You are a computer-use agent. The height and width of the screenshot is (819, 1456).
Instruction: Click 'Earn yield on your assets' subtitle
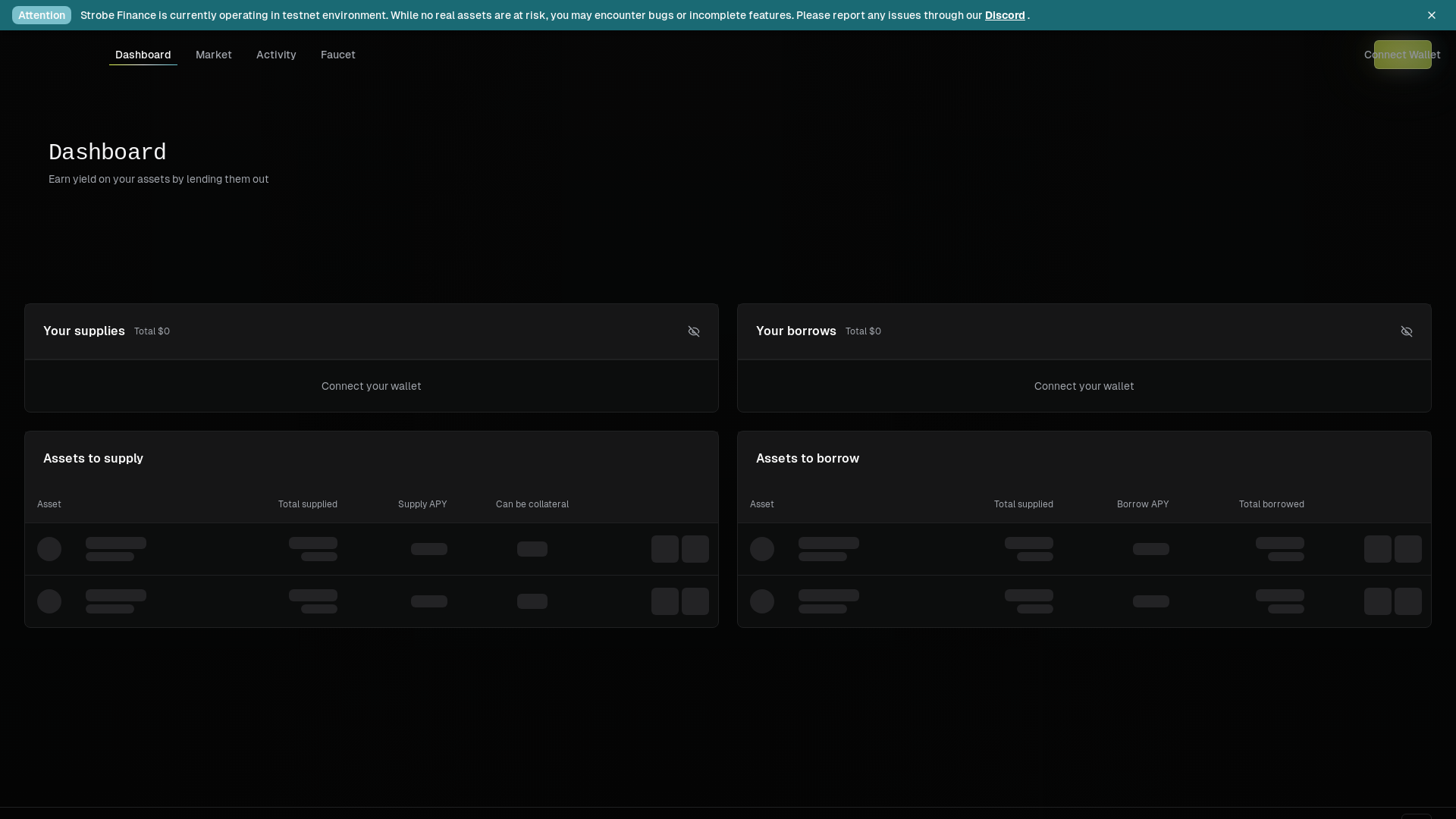(x=158, y=179)
